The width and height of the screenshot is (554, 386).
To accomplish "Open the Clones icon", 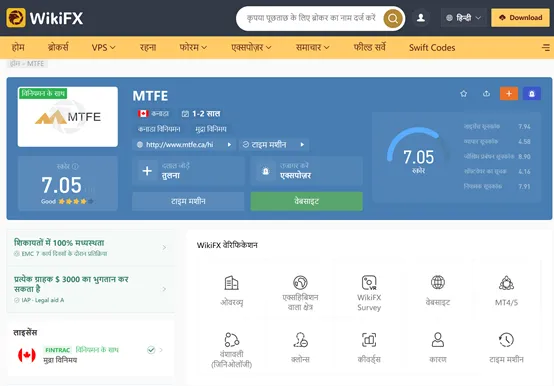I will pyautogui.click(x=300, y=340).
